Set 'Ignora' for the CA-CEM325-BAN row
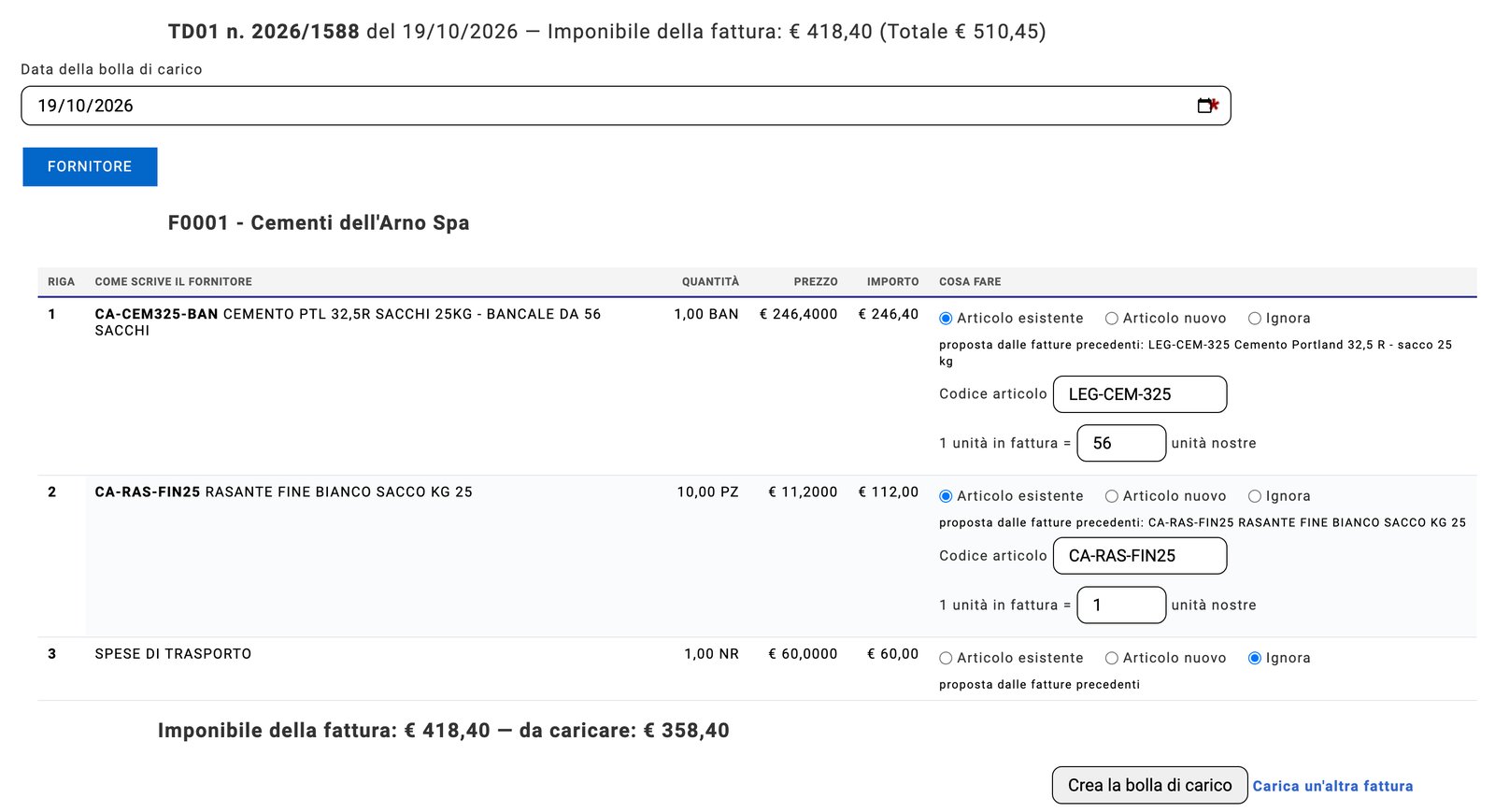This screenshot has height=812, width=1495. tap(1255, 319)
